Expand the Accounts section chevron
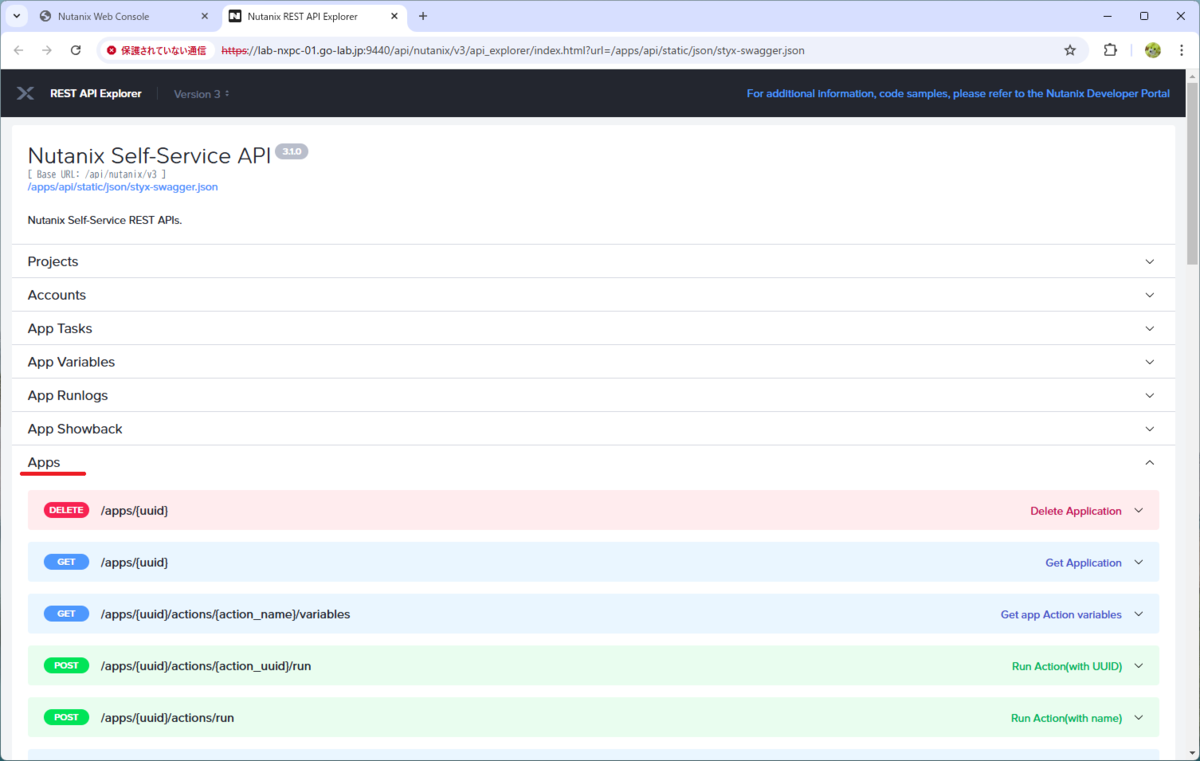Image resolution: width=1200 pixels, height=761 pixels. pyautogui.click(x=1149, y=295)
